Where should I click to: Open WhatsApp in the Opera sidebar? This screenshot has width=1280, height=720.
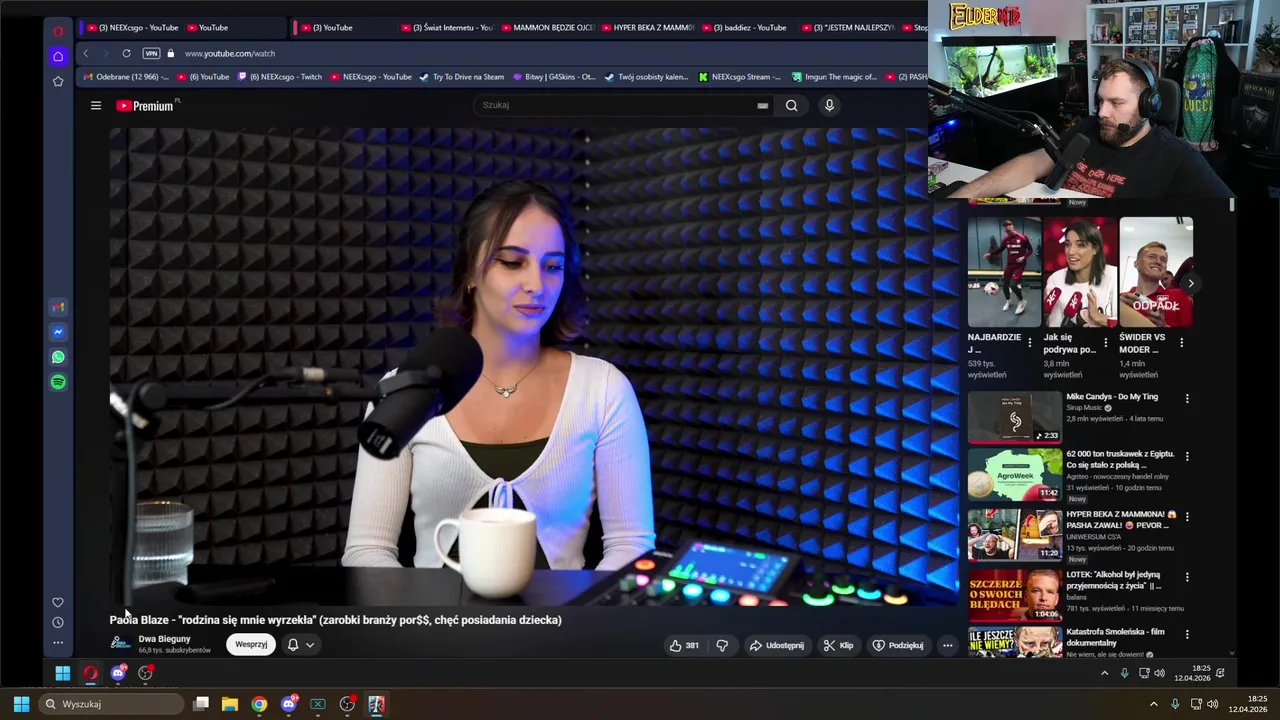point(58,357)
